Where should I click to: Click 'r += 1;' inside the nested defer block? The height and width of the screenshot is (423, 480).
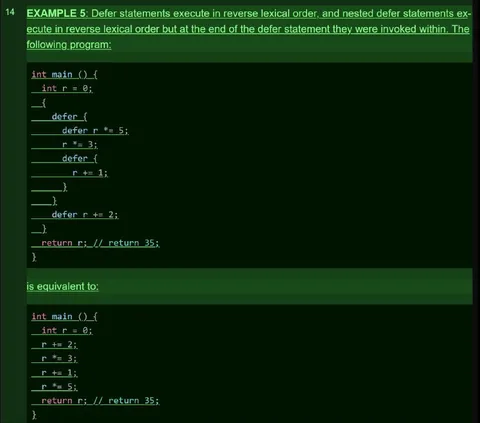coord(90,173)
